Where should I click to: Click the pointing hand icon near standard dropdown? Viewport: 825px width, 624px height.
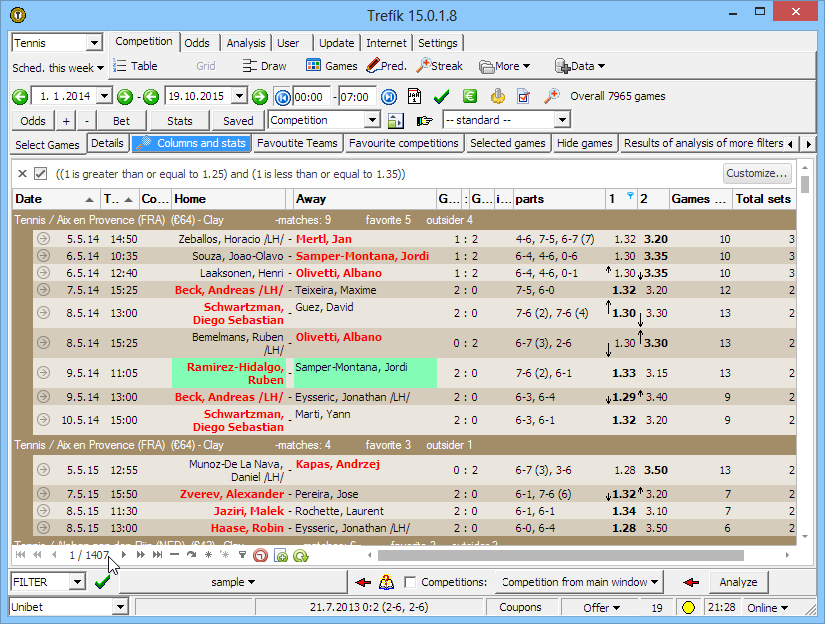pyautogui.click(x=424, y=120)
